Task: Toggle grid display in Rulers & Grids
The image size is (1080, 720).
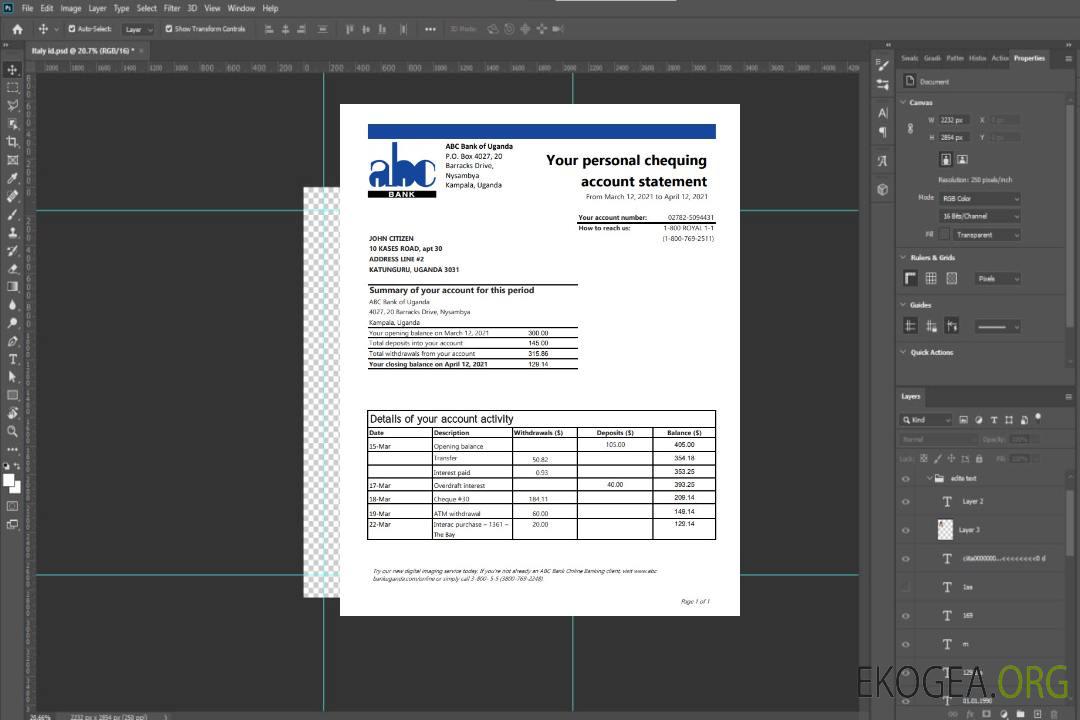Action: point(931,278)
